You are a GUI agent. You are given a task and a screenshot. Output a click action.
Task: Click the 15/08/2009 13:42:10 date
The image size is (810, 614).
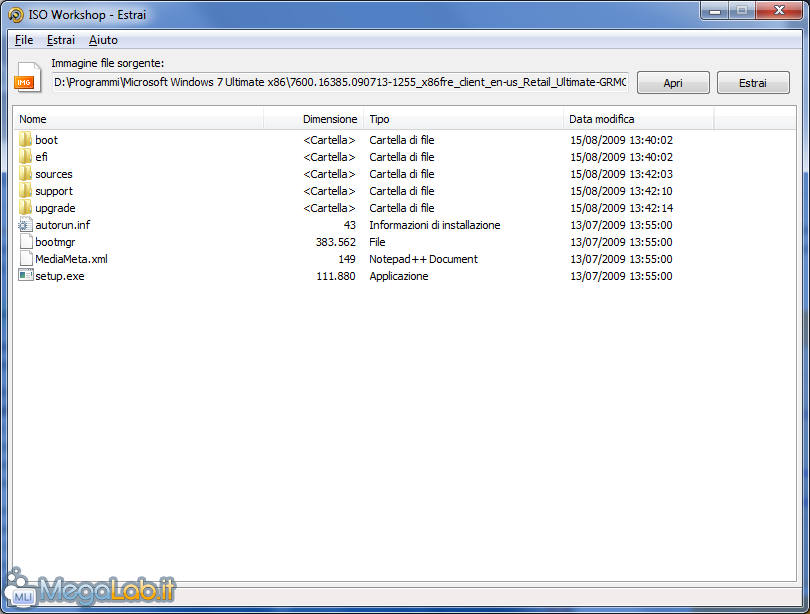pos(621,191)
